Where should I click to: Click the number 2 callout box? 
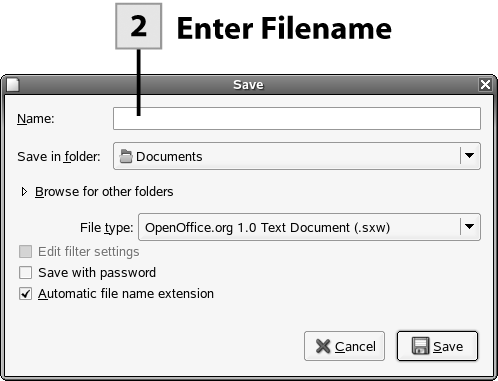coord(139,26)
